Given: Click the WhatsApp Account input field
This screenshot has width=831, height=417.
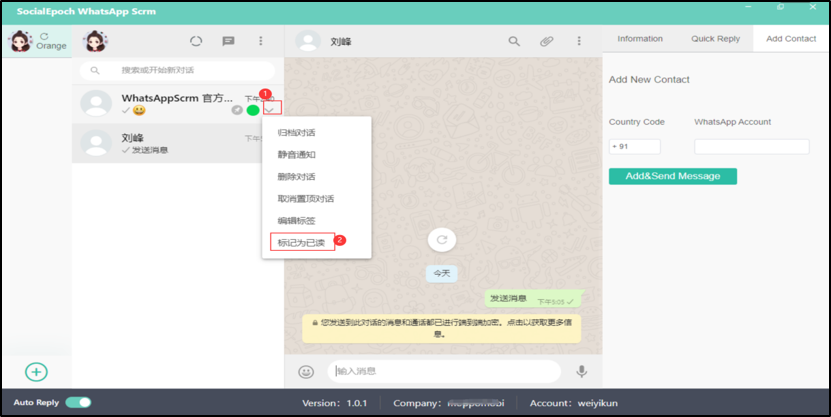Looking at the screenshot, I should [752, 147].
